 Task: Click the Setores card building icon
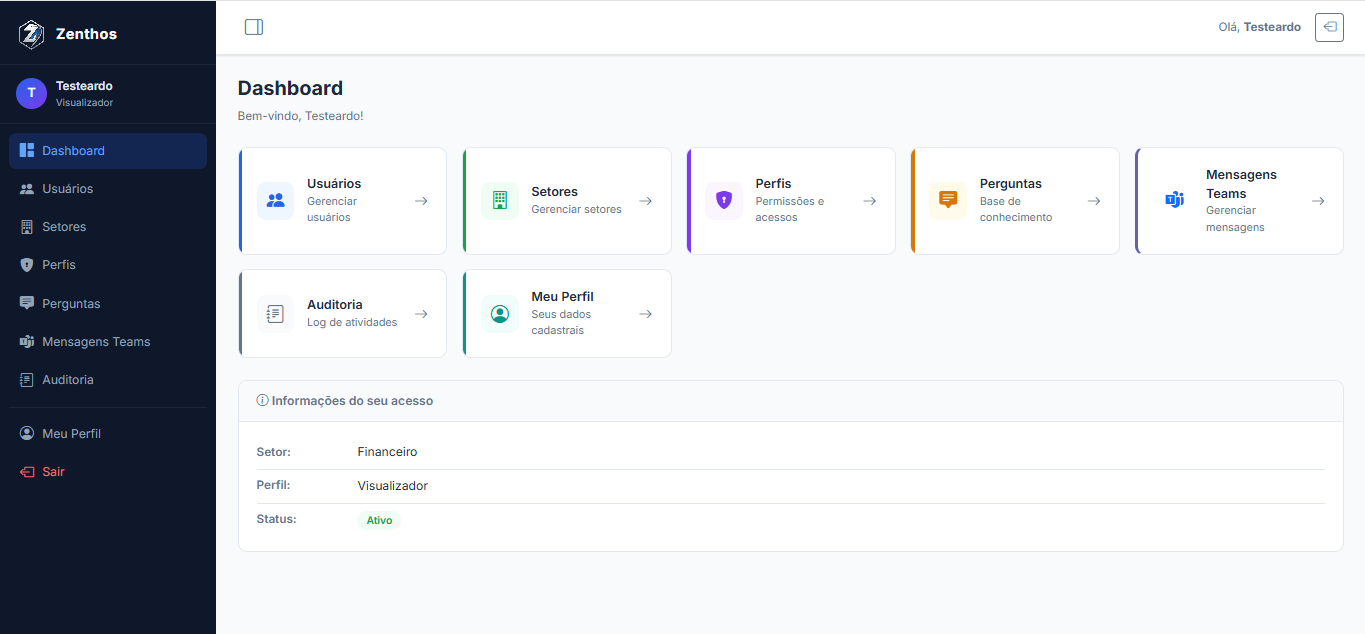tap(500, 201)
